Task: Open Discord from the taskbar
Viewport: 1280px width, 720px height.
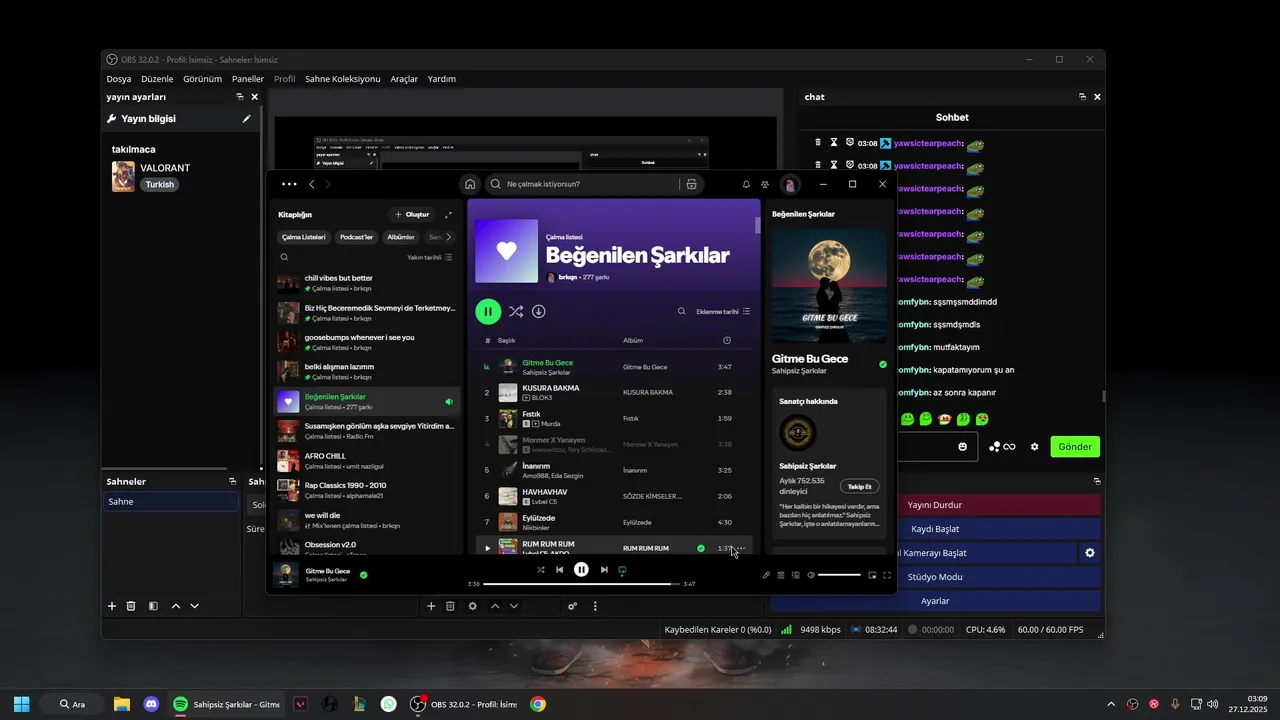Action: [x=151, y=704]
